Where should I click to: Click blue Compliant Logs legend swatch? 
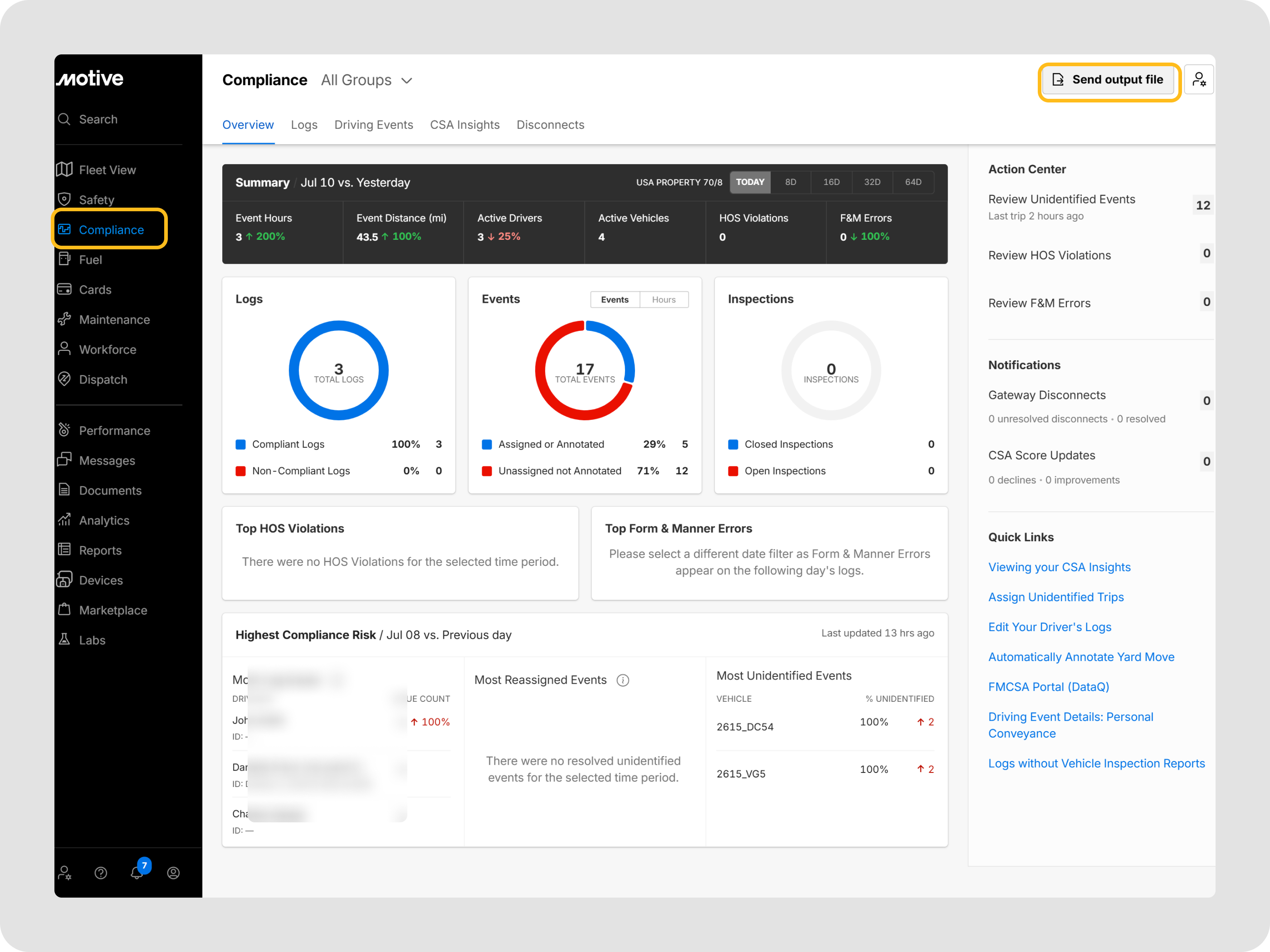click(240, 444)
